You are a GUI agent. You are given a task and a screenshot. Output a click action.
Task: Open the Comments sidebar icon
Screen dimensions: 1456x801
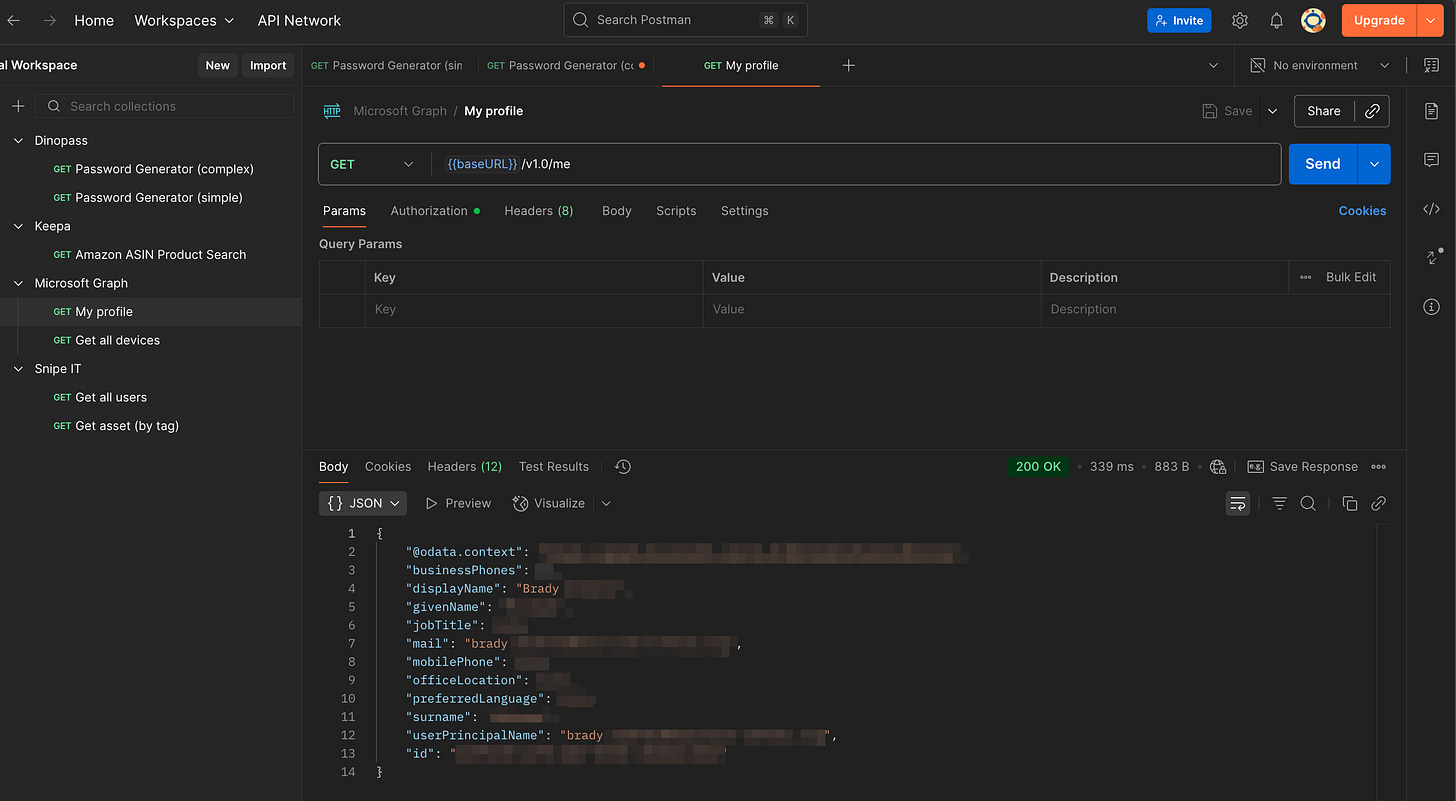point(1432,160)
